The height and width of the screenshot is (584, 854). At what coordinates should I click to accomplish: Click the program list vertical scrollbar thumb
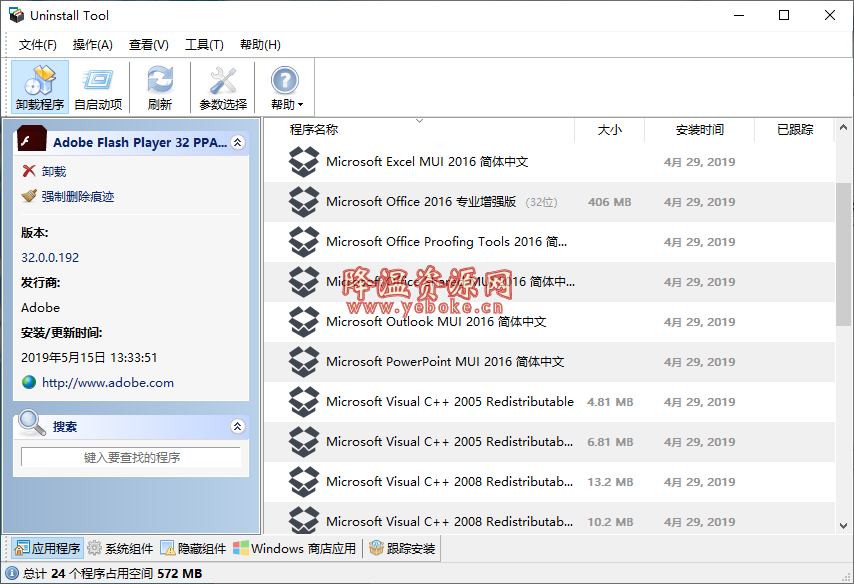[x=844, y=254]
